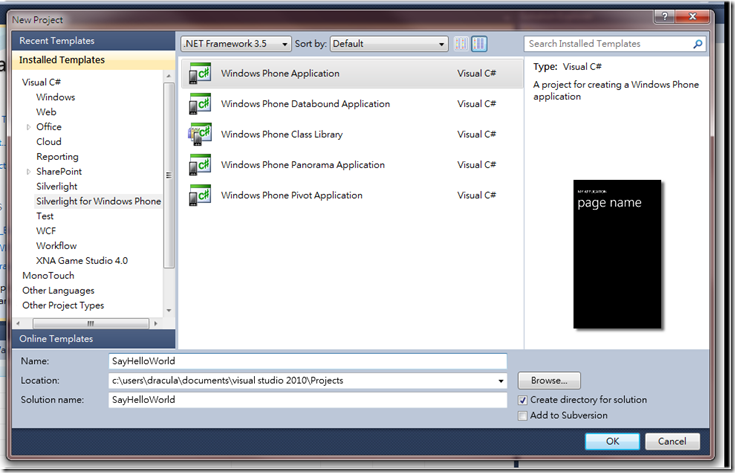Select the Other Languages node
Screen dimensions: 735x473
pyautogui.click(x=58, y=291)
